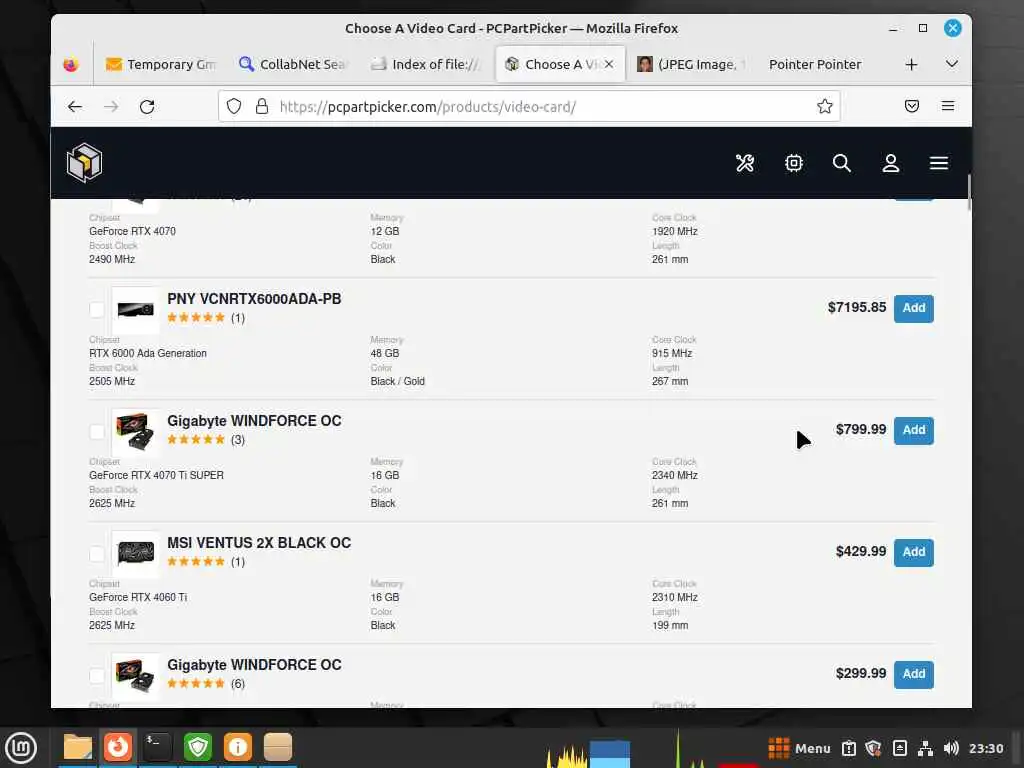Close the Choose A Video Card tab
Viewport: 1024px width, 768px height.
(609, 64)
